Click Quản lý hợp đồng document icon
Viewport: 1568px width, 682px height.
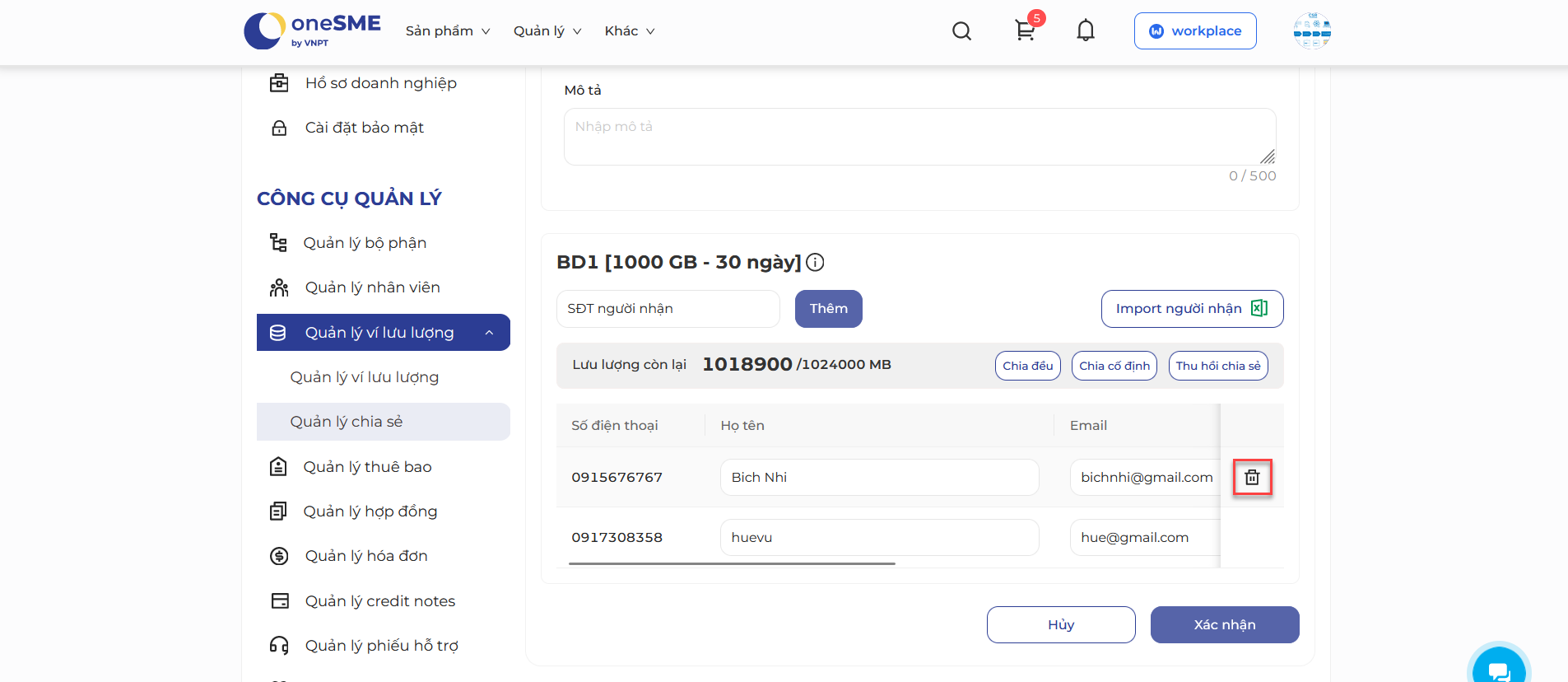coord(278,511)
